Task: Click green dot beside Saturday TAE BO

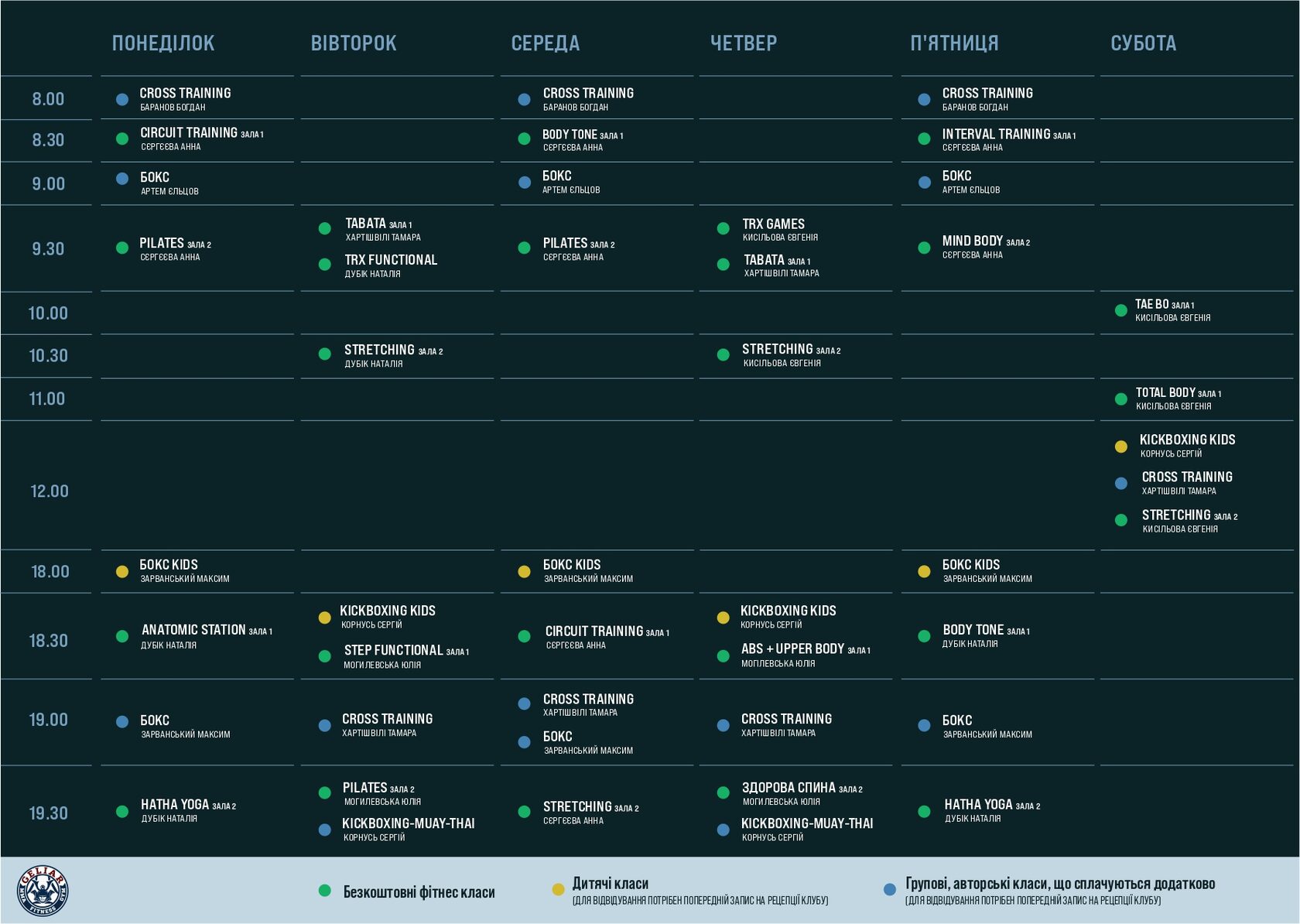Action: [x=1120, y=310]
